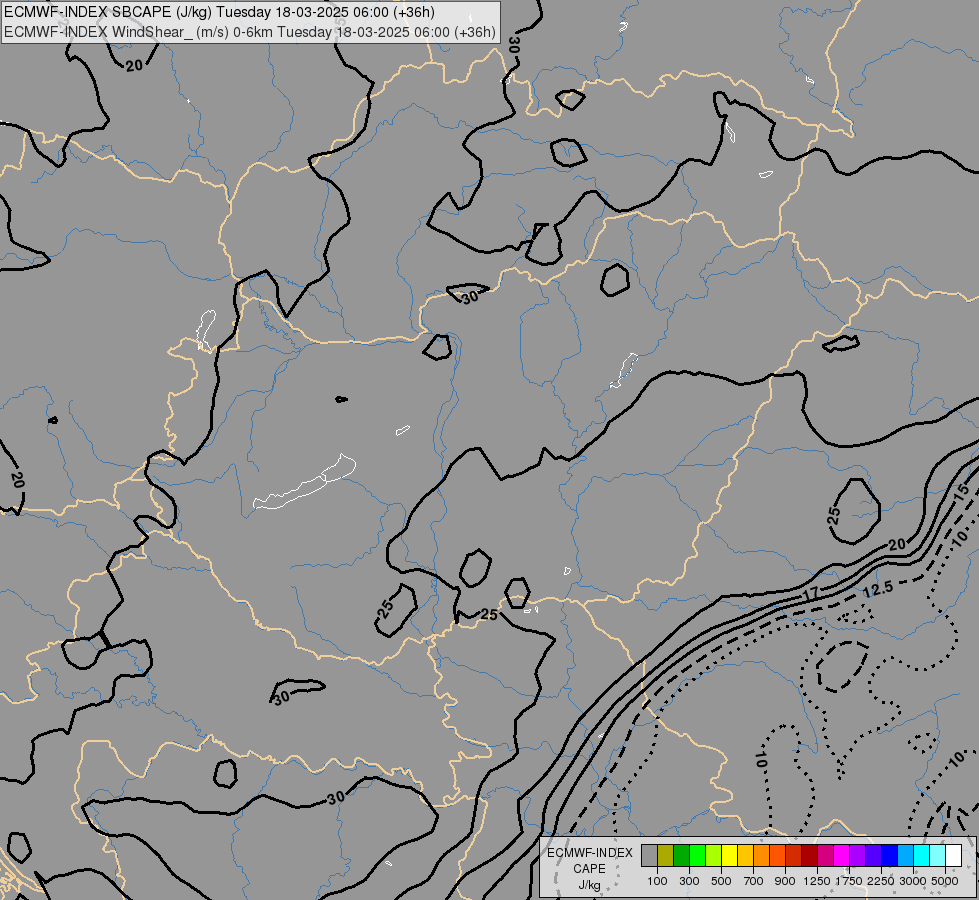Click the olive swatch in the CAPE legend
This screenshot has width=979, height=900.
pos(666,856)
